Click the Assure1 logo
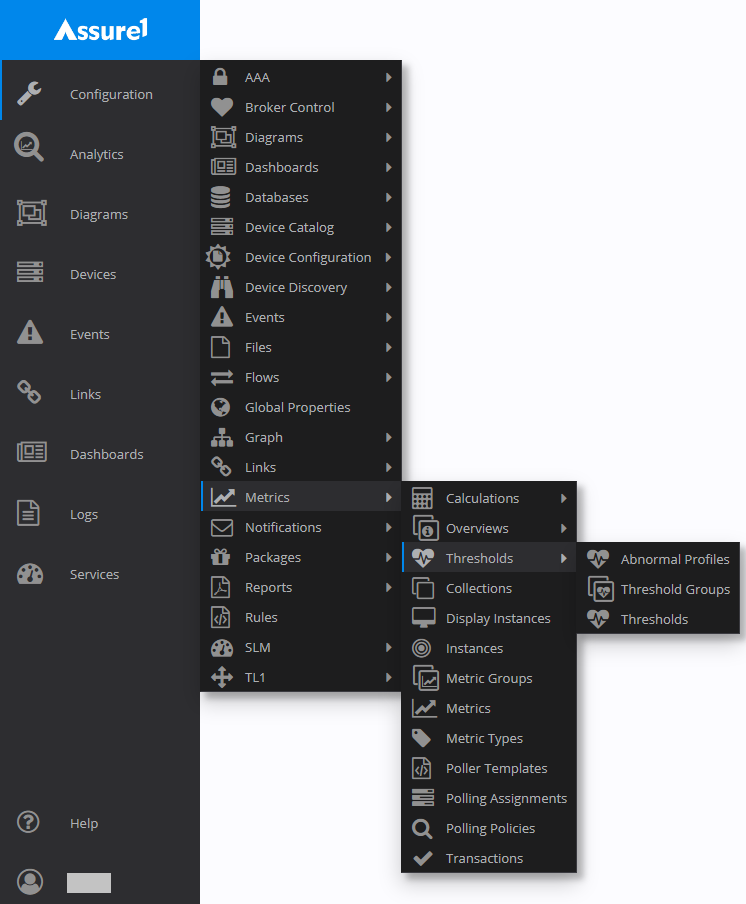Image resolution: width=746 pixels, height=904 pixels. click(x=101, y=29)
